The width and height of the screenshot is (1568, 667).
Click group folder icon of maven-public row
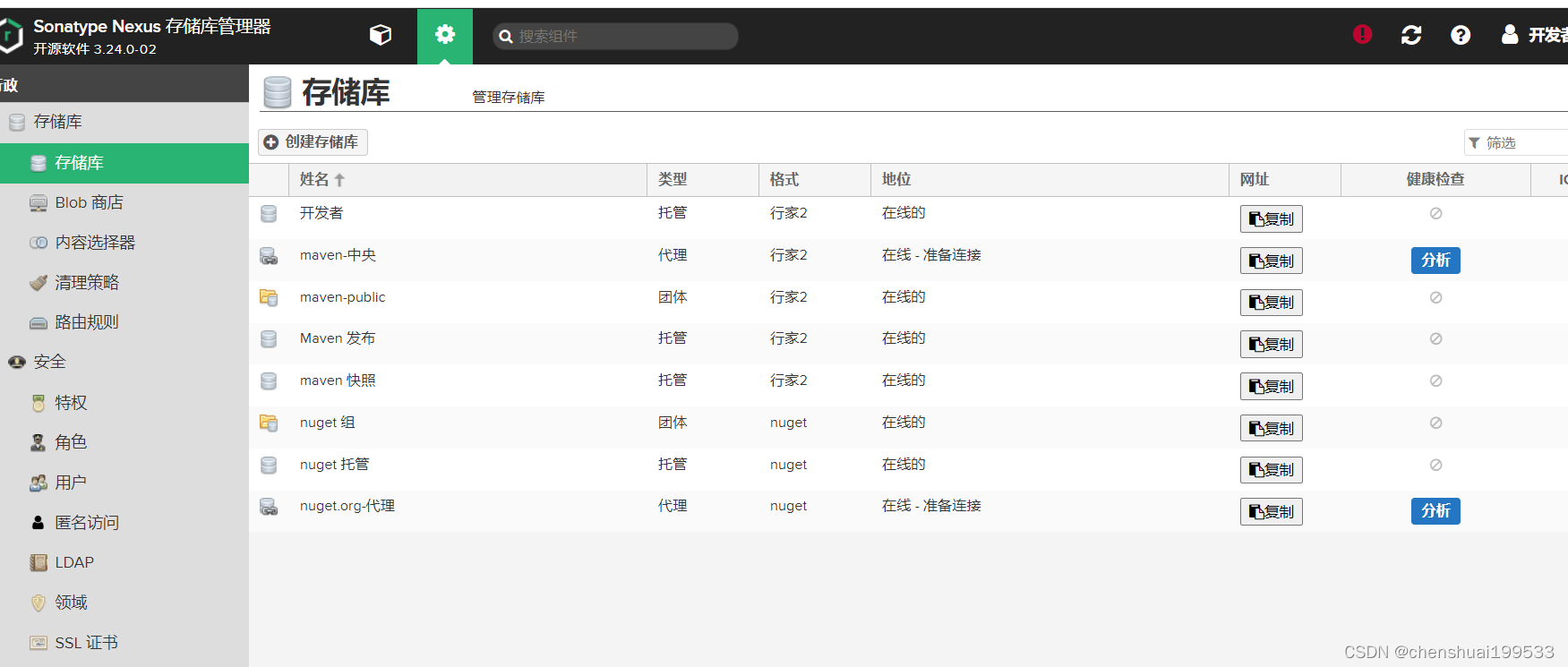pyautogui.click(x=269, y=297)
